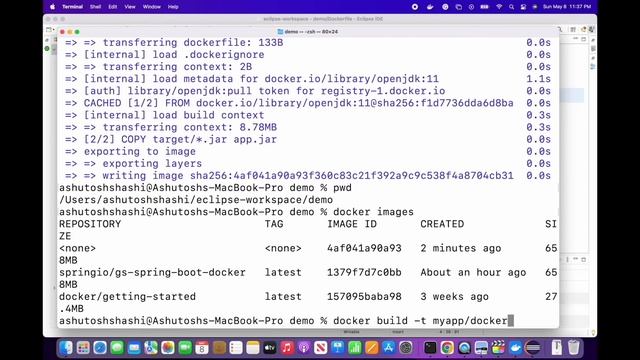The width and height of the screenshot is (640, 360).
Task: Click the battery status icon
Action: coord(484,7)
